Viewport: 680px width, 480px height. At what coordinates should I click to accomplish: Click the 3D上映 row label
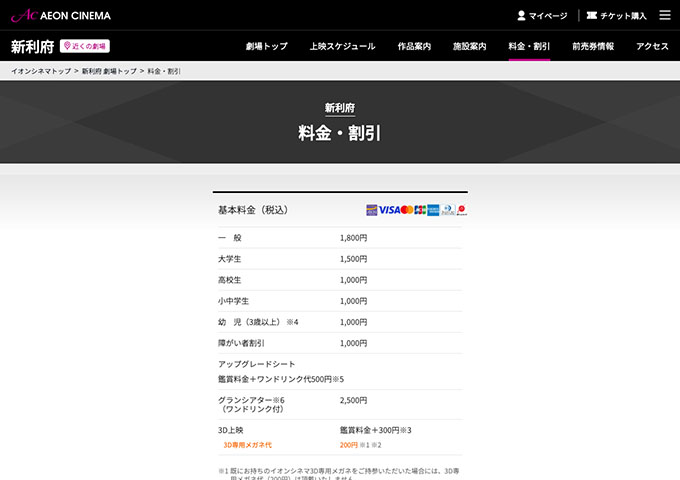[x=230, y=430]
